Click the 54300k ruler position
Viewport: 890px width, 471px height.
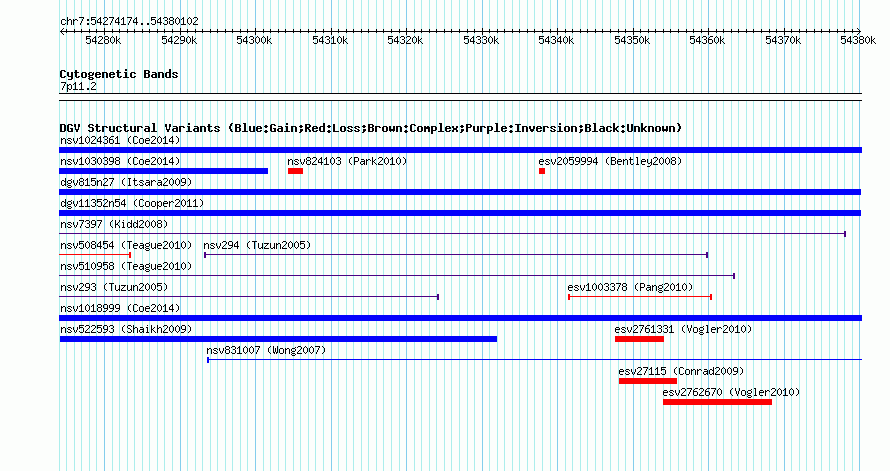pos(254,40)
